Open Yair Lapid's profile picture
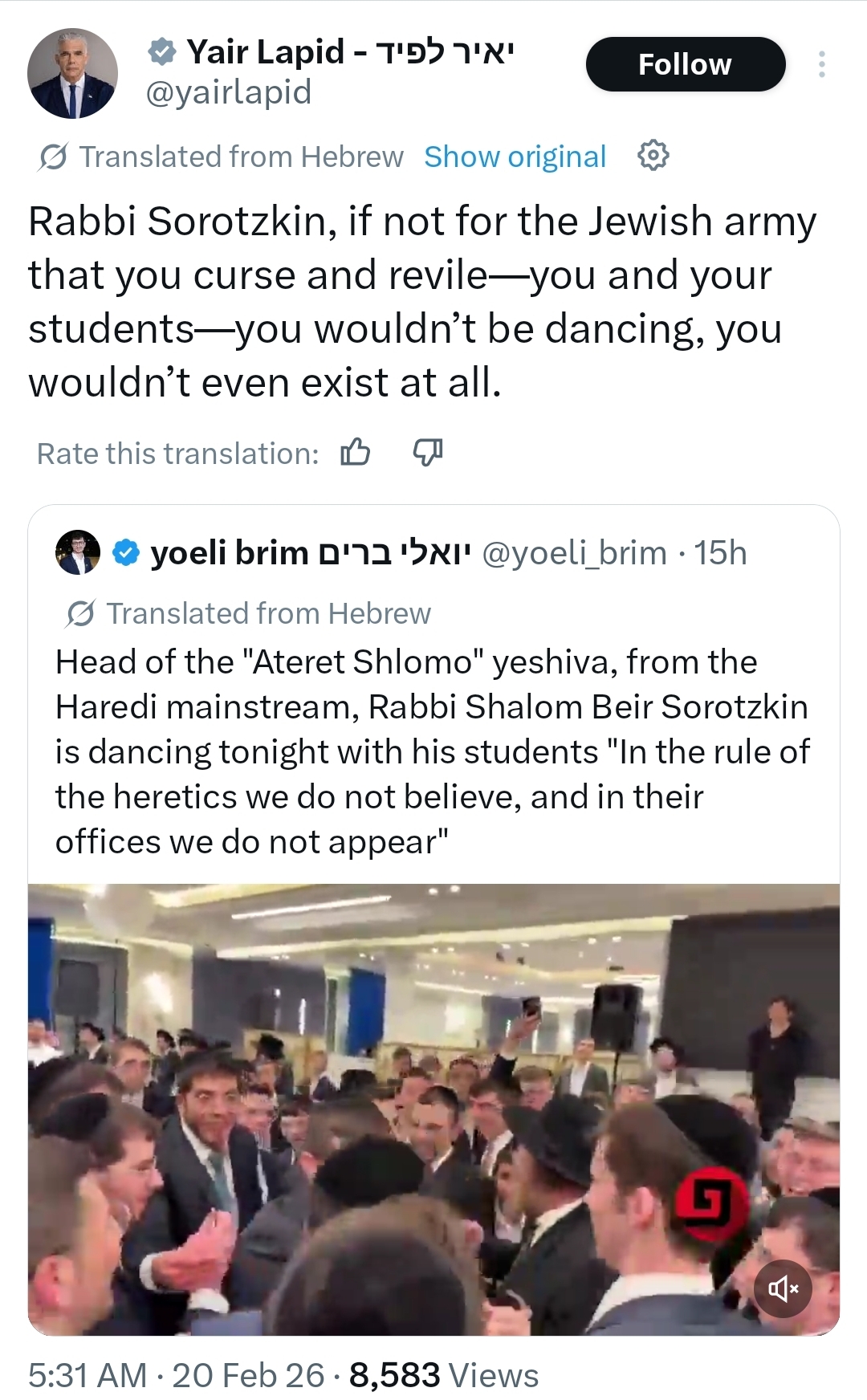867x1400 pixels. 72,74
